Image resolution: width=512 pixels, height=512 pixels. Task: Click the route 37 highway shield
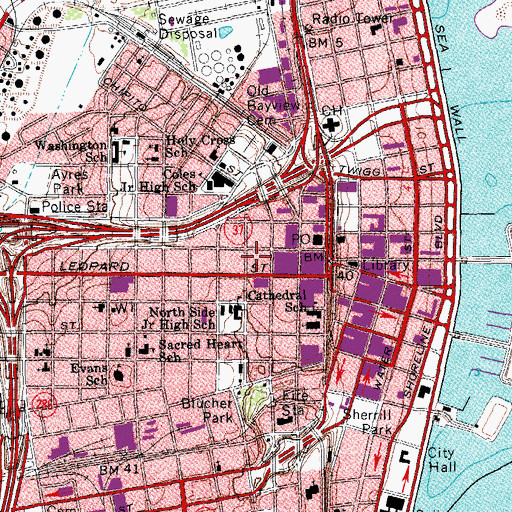[238, 230]
